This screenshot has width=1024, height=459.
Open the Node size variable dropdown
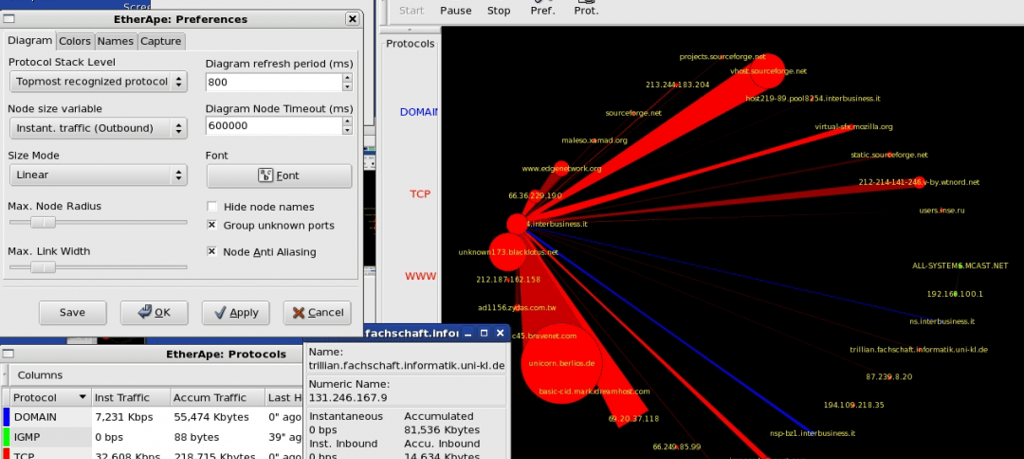click(x=99, y=128)
